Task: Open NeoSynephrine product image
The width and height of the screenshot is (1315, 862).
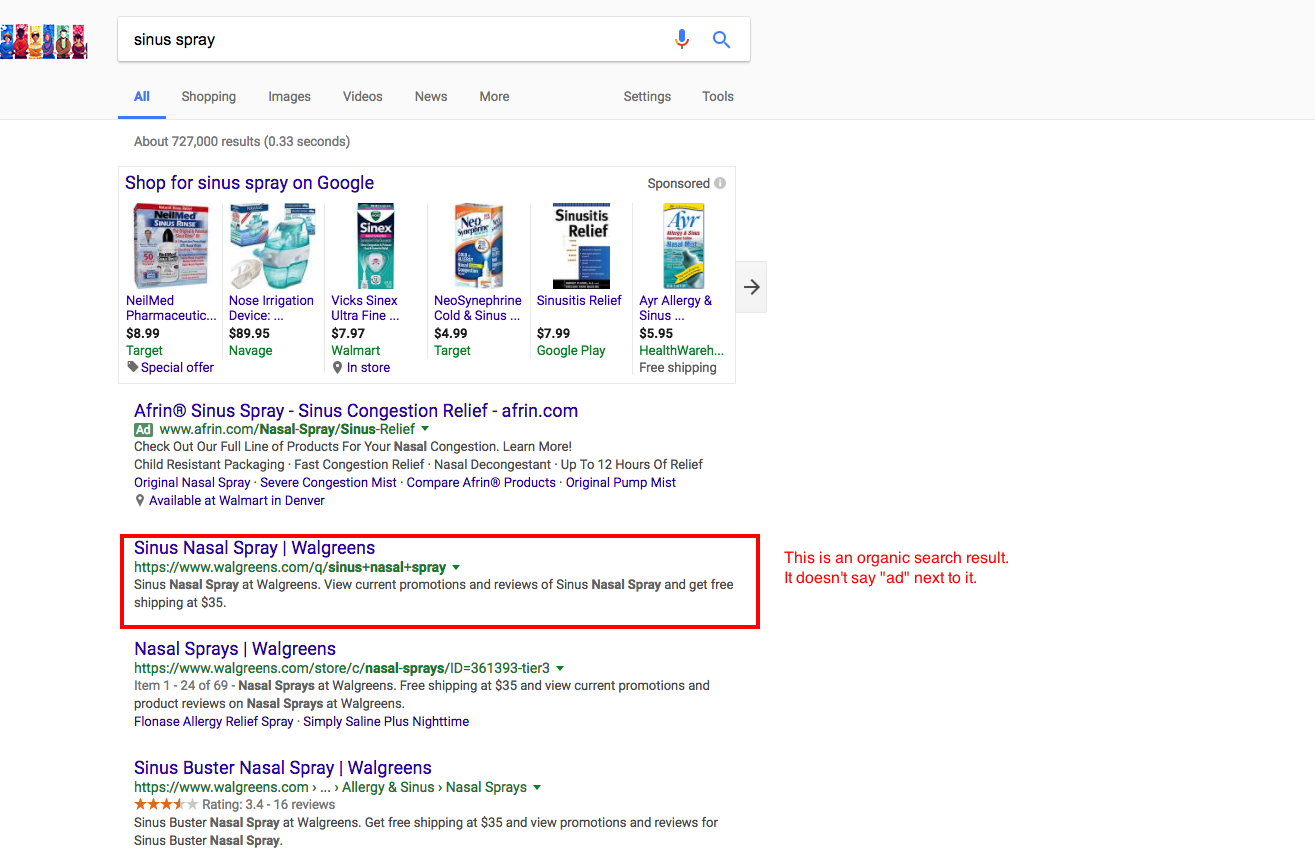Action: coord(479,246)
